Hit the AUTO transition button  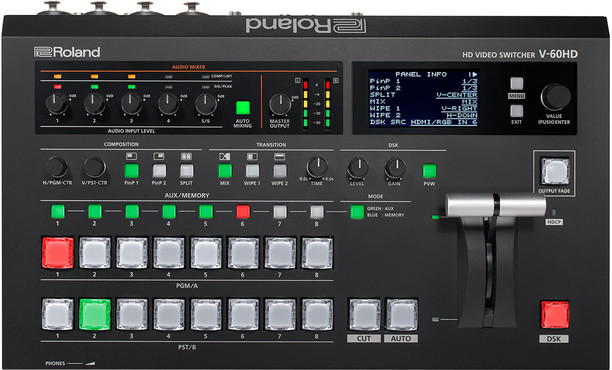401,315
